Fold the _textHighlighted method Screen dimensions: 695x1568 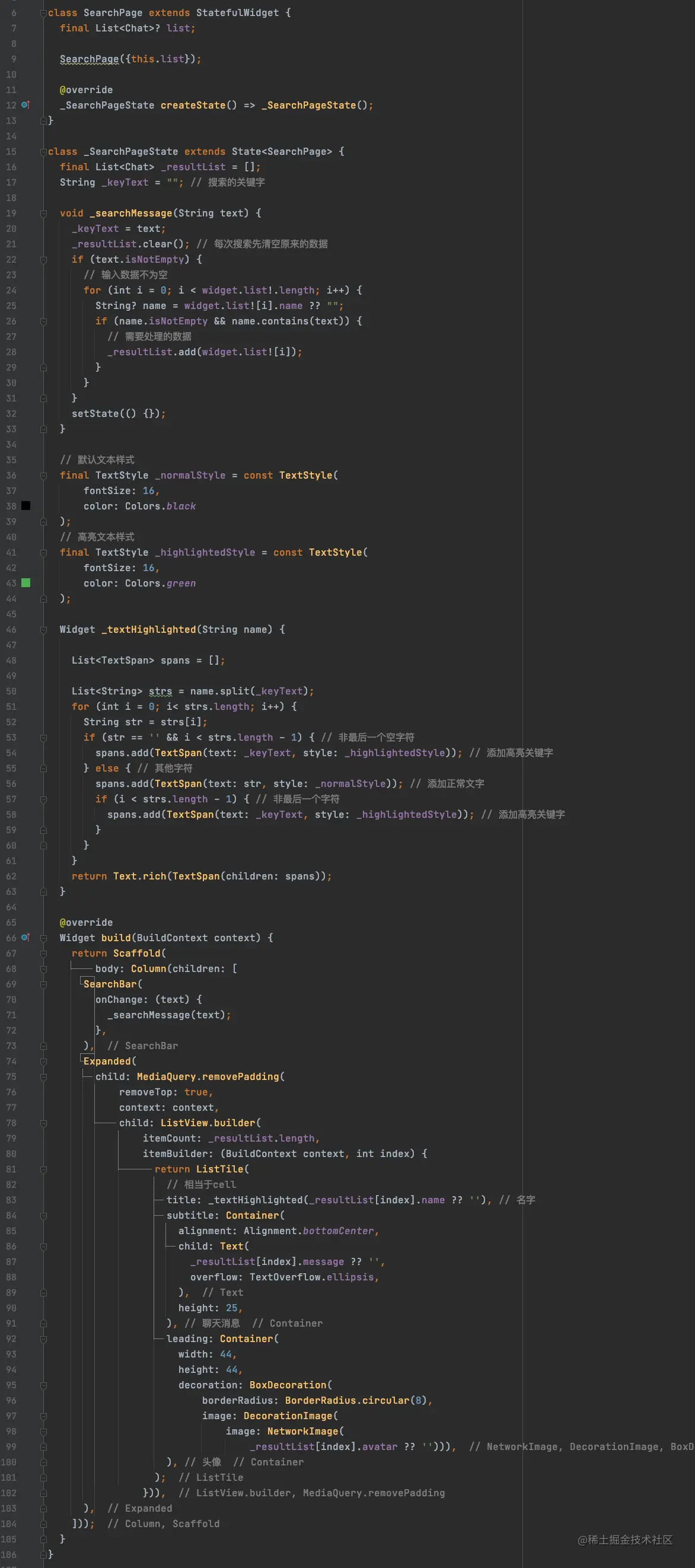(43, 629)
